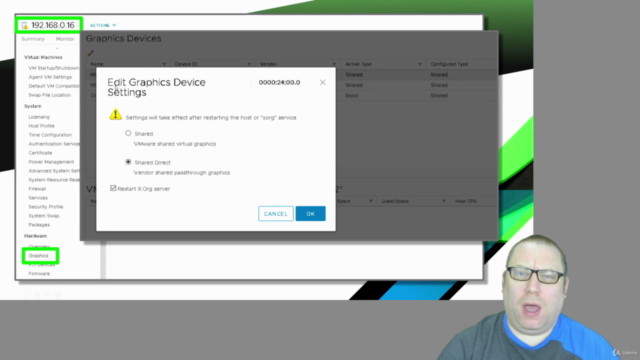Close the Edit Graphics Device Settings dialog
This screenshot has width=640, height=360.
[322, 82]
